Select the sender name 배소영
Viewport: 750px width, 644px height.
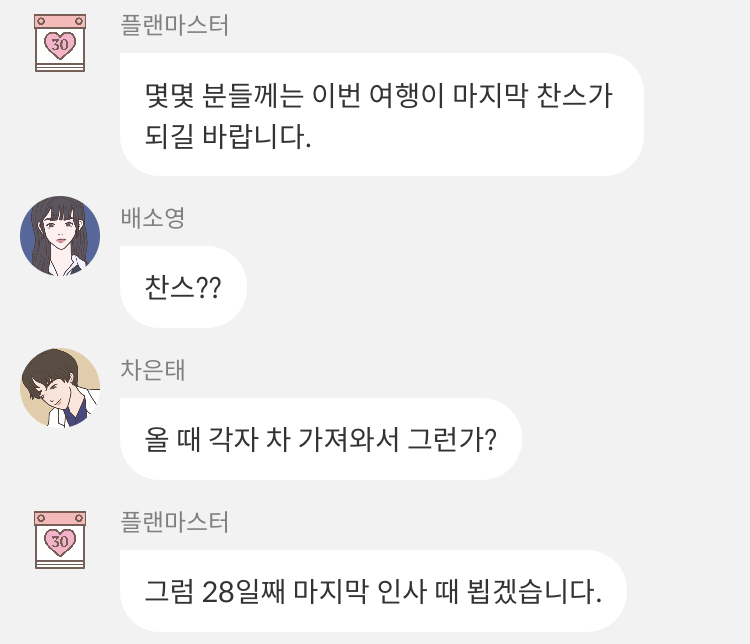(153, 218)
